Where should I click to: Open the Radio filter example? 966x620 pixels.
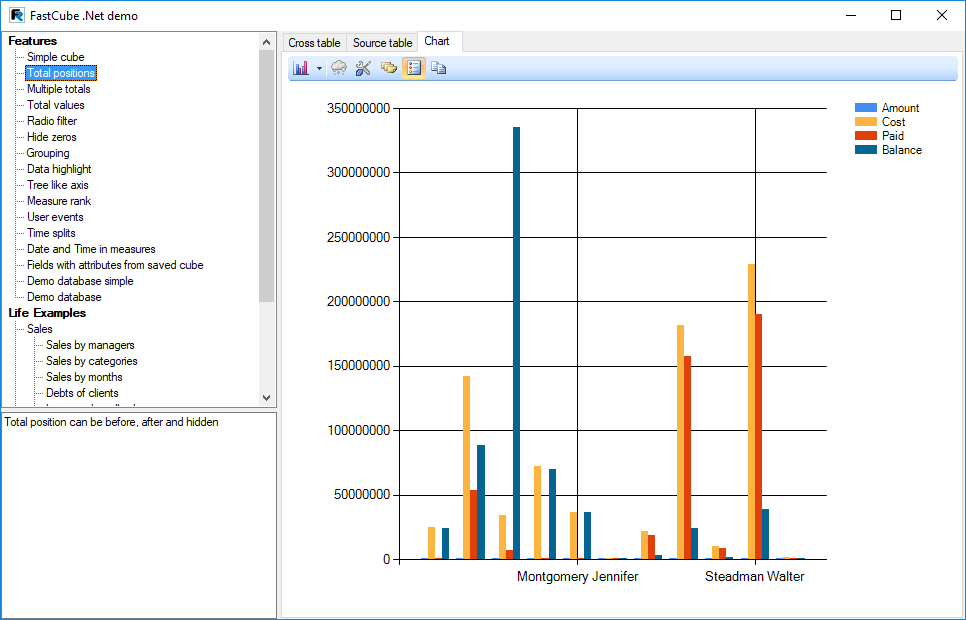coord(51,121)
